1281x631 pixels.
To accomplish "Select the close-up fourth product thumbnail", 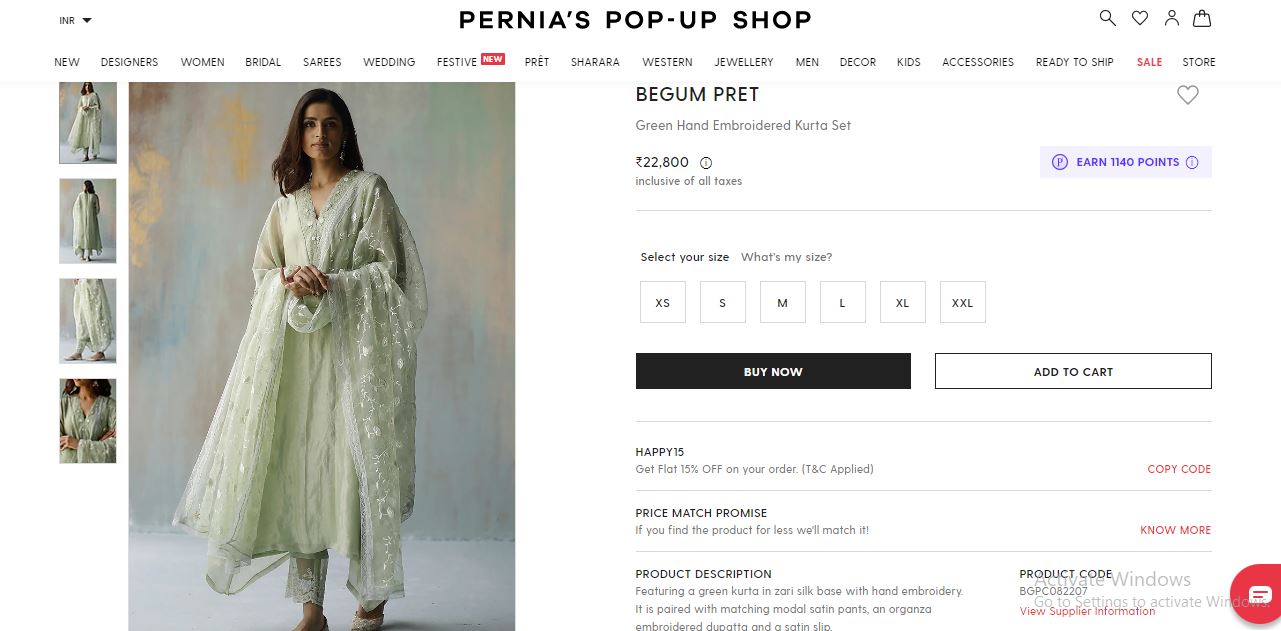I will [88, 421].
